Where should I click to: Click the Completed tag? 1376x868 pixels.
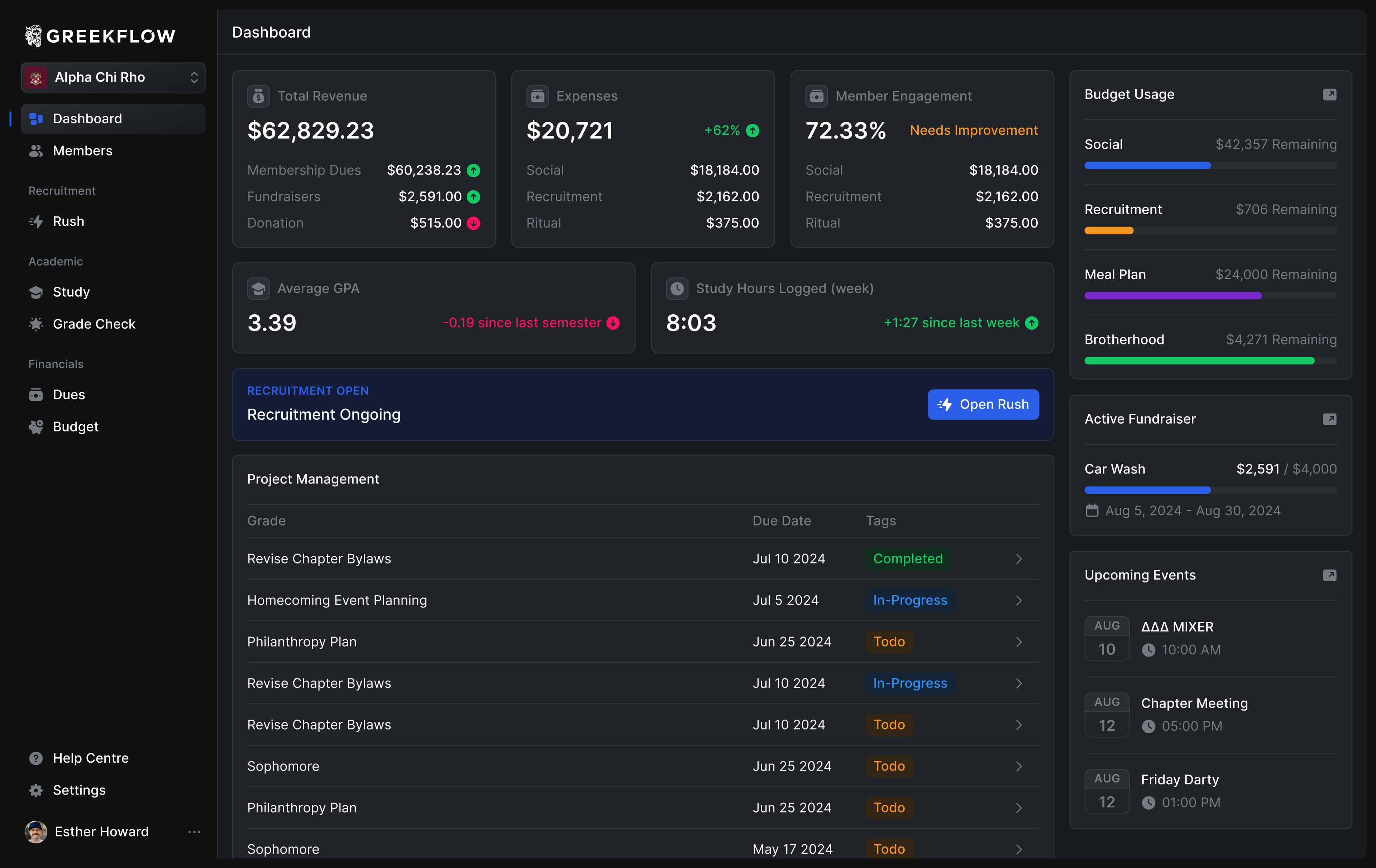tap(908, 559)
